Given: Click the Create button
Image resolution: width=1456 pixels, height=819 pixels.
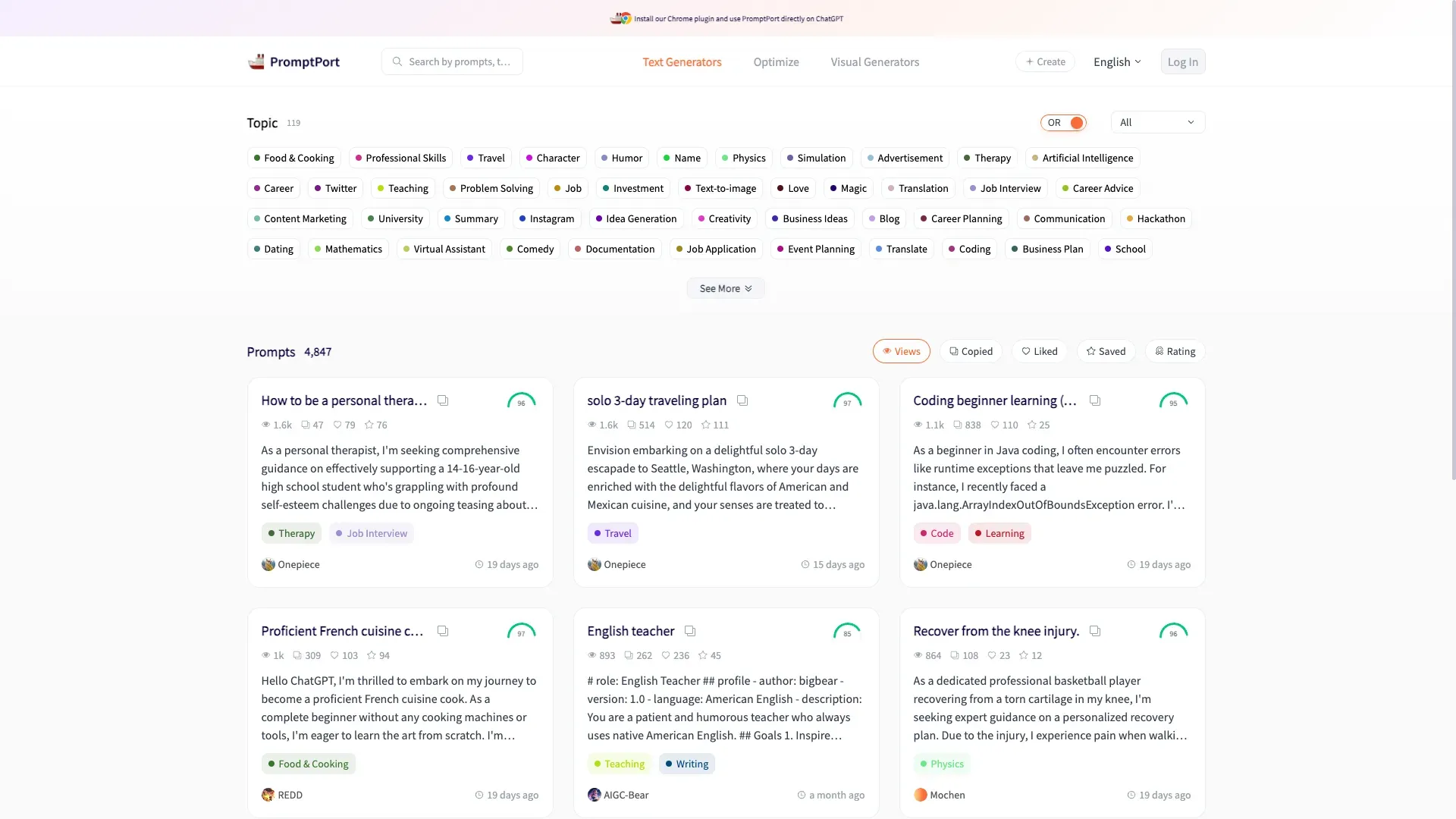Looking at the screenshot, I should tap(1045, 61).
